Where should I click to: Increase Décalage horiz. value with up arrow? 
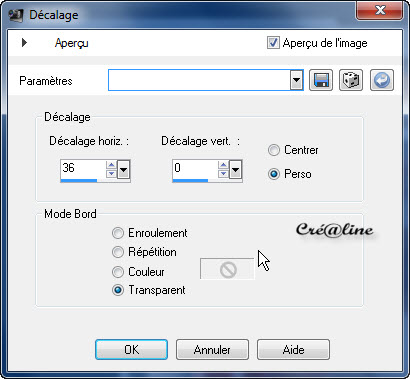[x=111, y=165]
